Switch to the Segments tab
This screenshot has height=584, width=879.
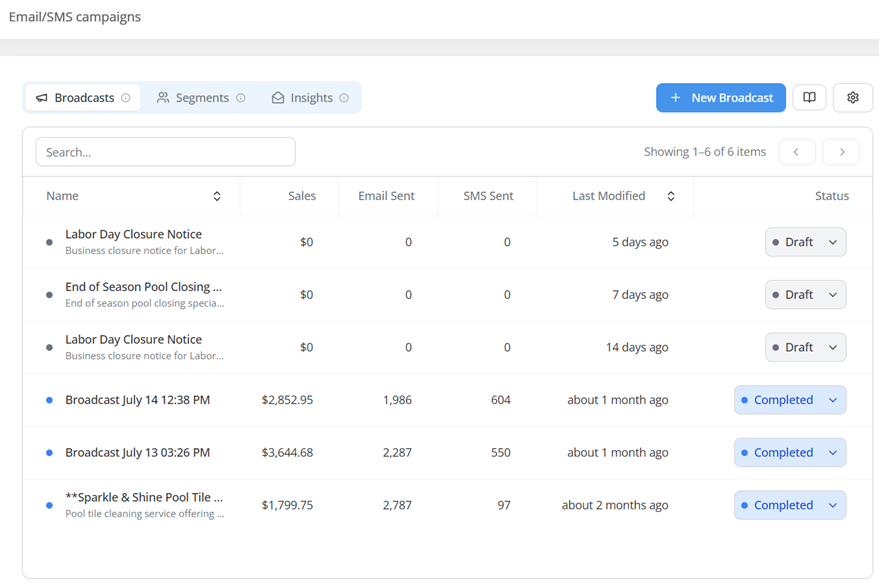tap(201, 98)
